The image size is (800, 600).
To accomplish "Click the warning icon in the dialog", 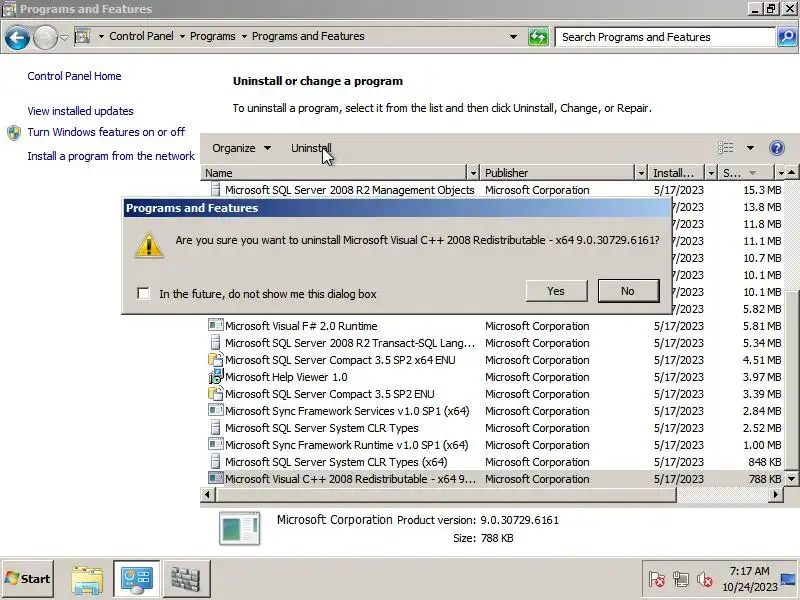I will click(x=149, y=246).
